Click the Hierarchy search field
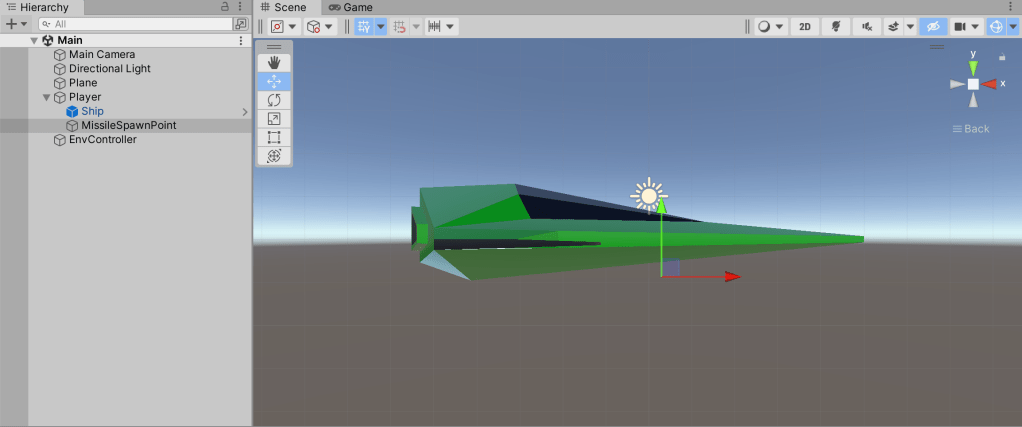The height and width of the screenshot is (427, 1022). pyautogui.click(x=140, y=24)
